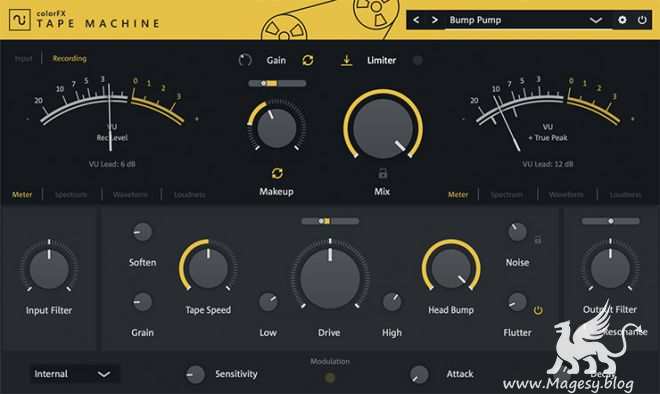Click the High knob

pyautogui.click(x=392, y=302)
